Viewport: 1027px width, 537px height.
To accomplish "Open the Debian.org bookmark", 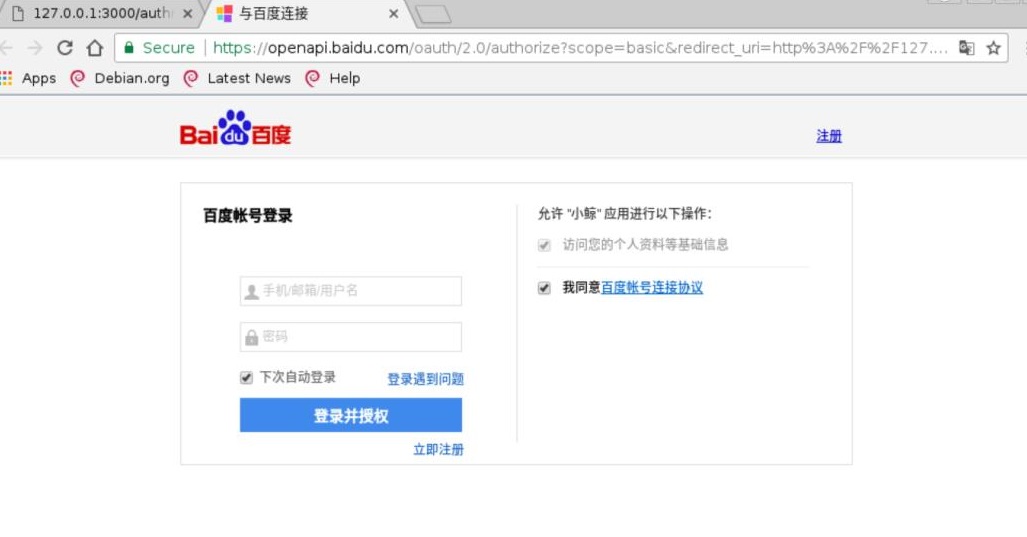I will 120,79.
